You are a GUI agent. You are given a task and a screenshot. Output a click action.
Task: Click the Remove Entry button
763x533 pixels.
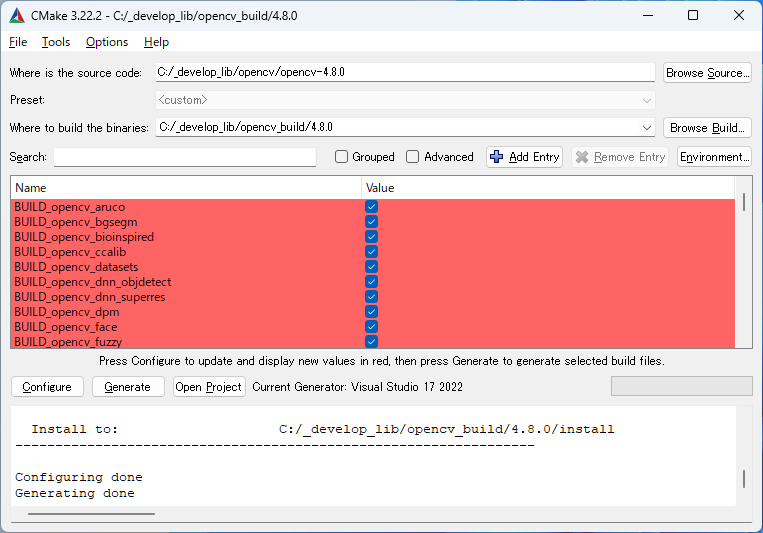pyautogui.click(x=620, y=157)
